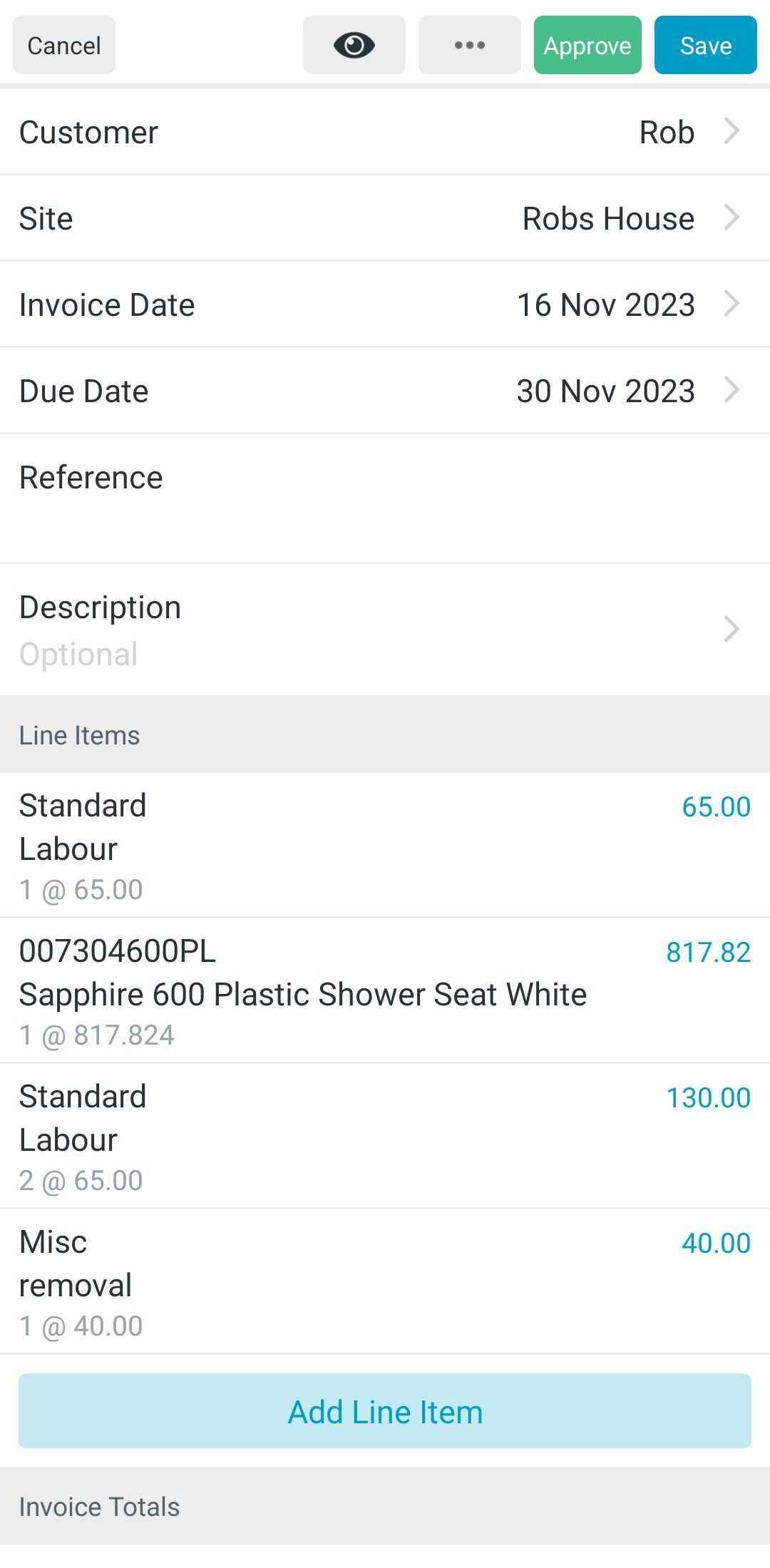This screenshot has width=770, height=1568.
Task: Open the Standard Labour 2 @ 65.00 item
Action: [385, 1136]
